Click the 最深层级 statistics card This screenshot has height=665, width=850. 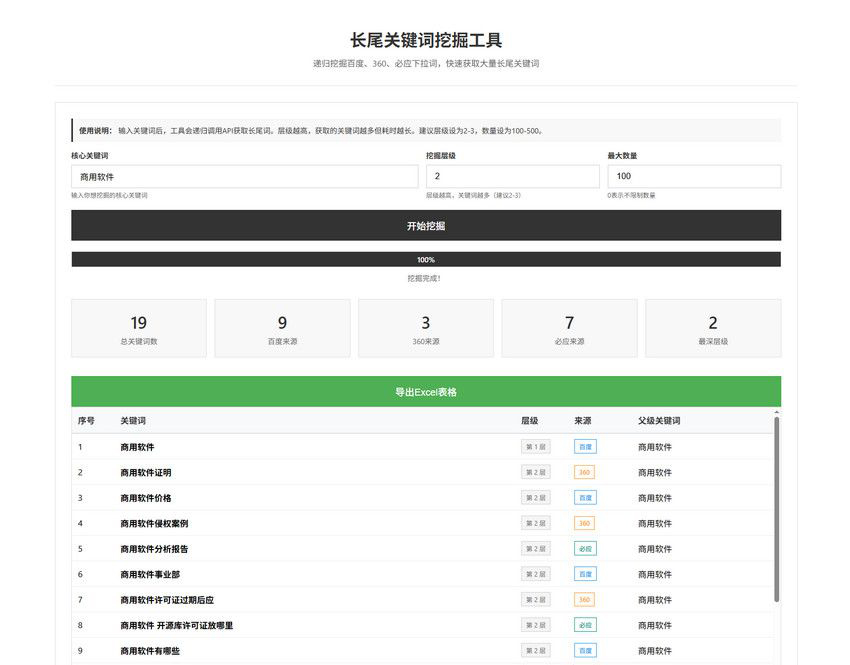[x=713, y=328]
